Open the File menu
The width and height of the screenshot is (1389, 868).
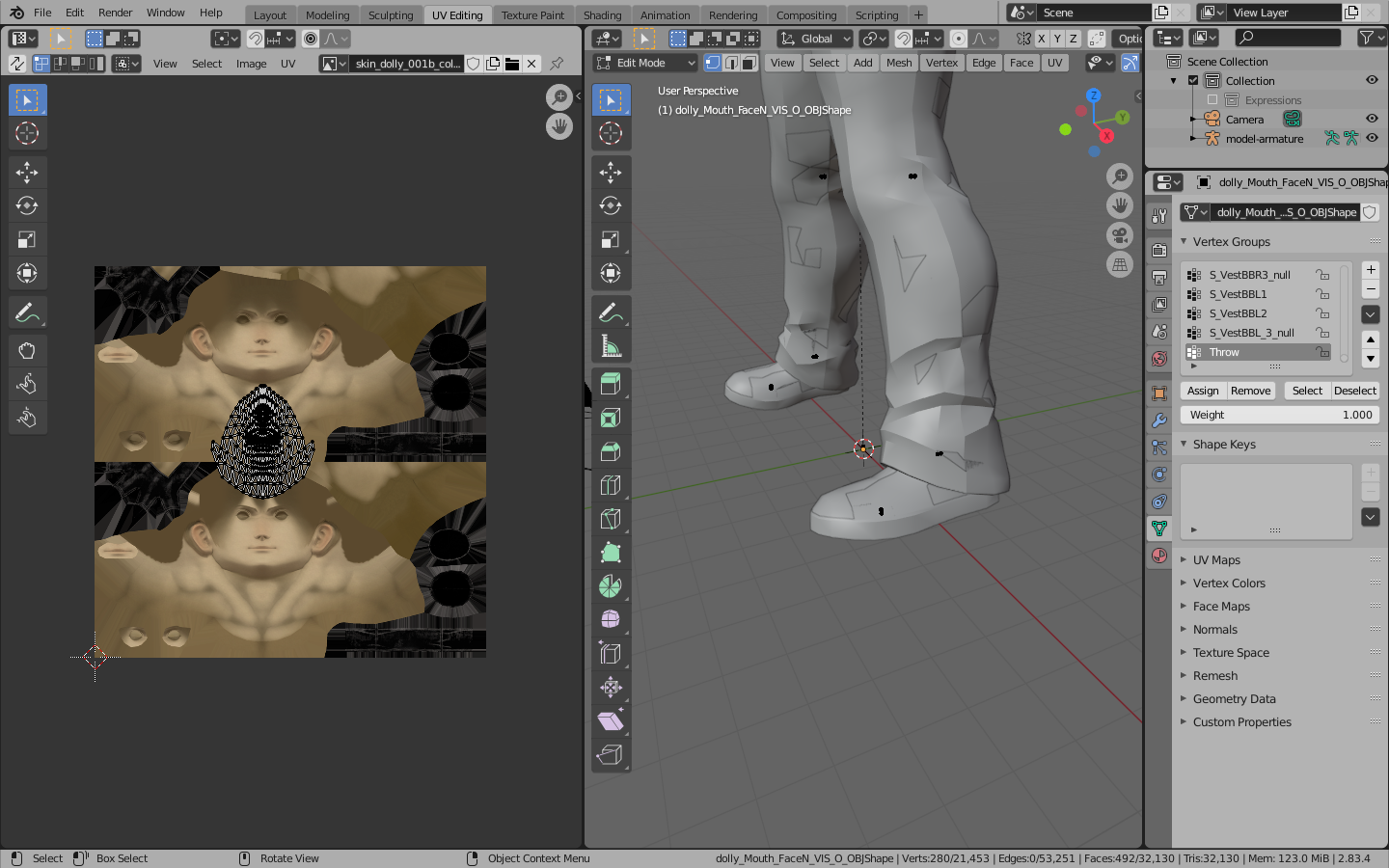click(42, 13)
